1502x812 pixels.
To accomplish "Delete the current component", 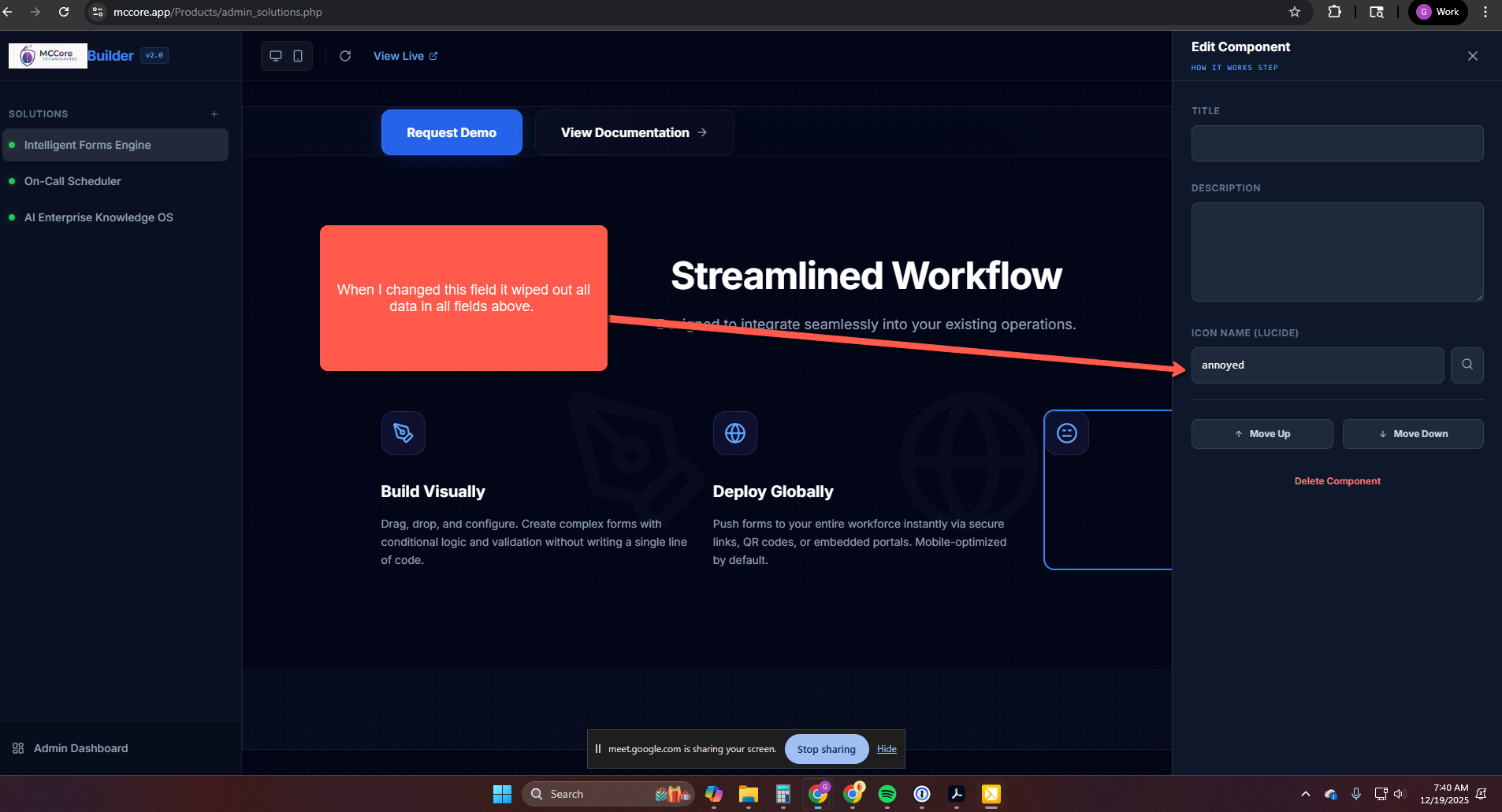I will [1337, 481].
